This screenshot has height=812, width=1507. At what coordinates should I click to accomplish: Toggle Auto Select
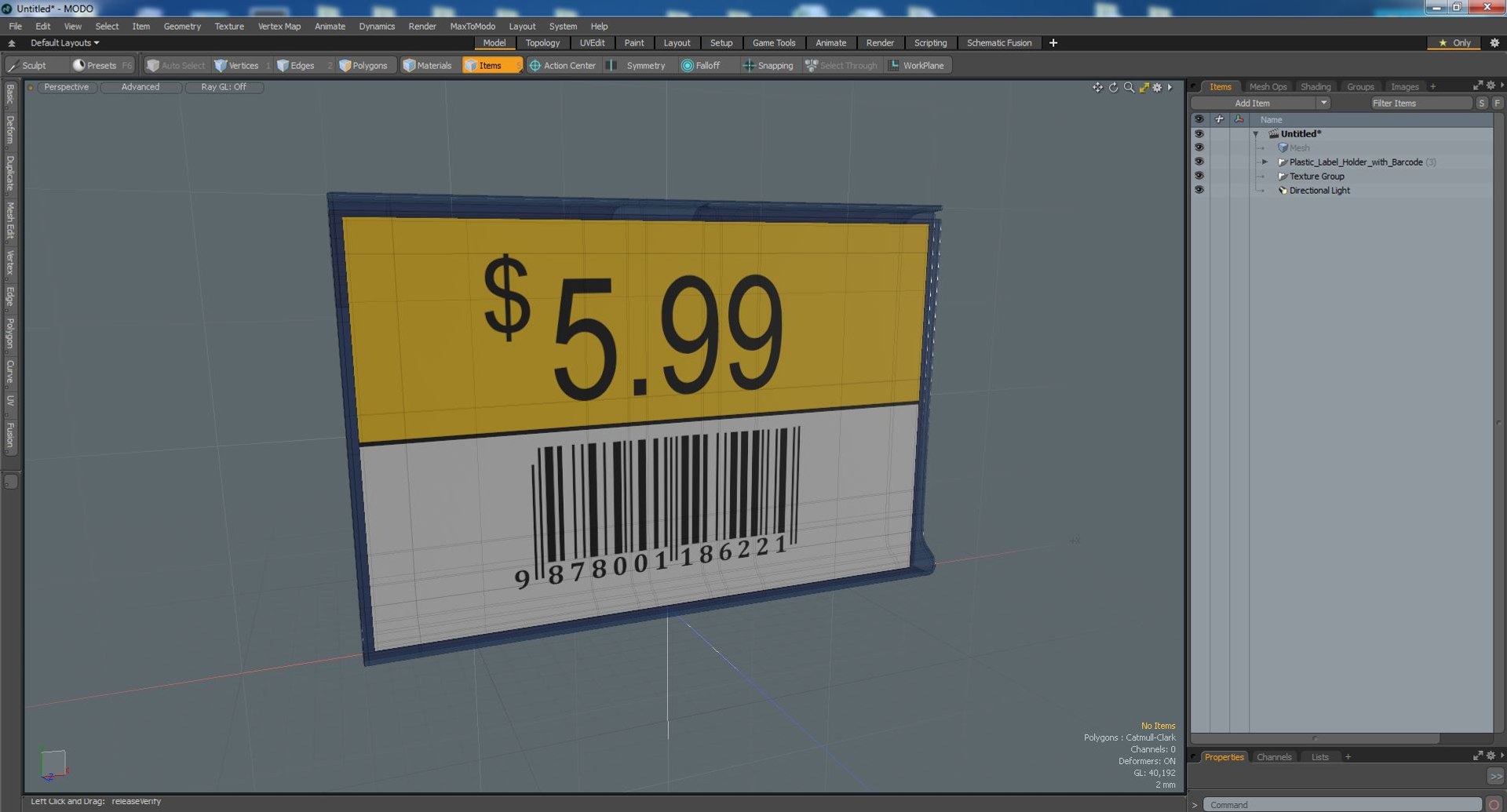pyautogui.click(x=176, y=66)
